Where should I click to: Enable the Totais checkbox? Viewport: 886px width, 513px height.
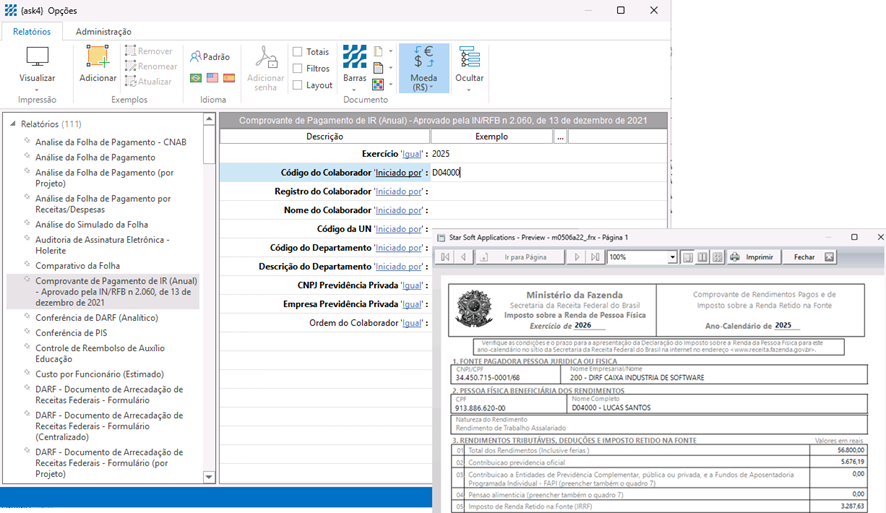tap(298, 52)
